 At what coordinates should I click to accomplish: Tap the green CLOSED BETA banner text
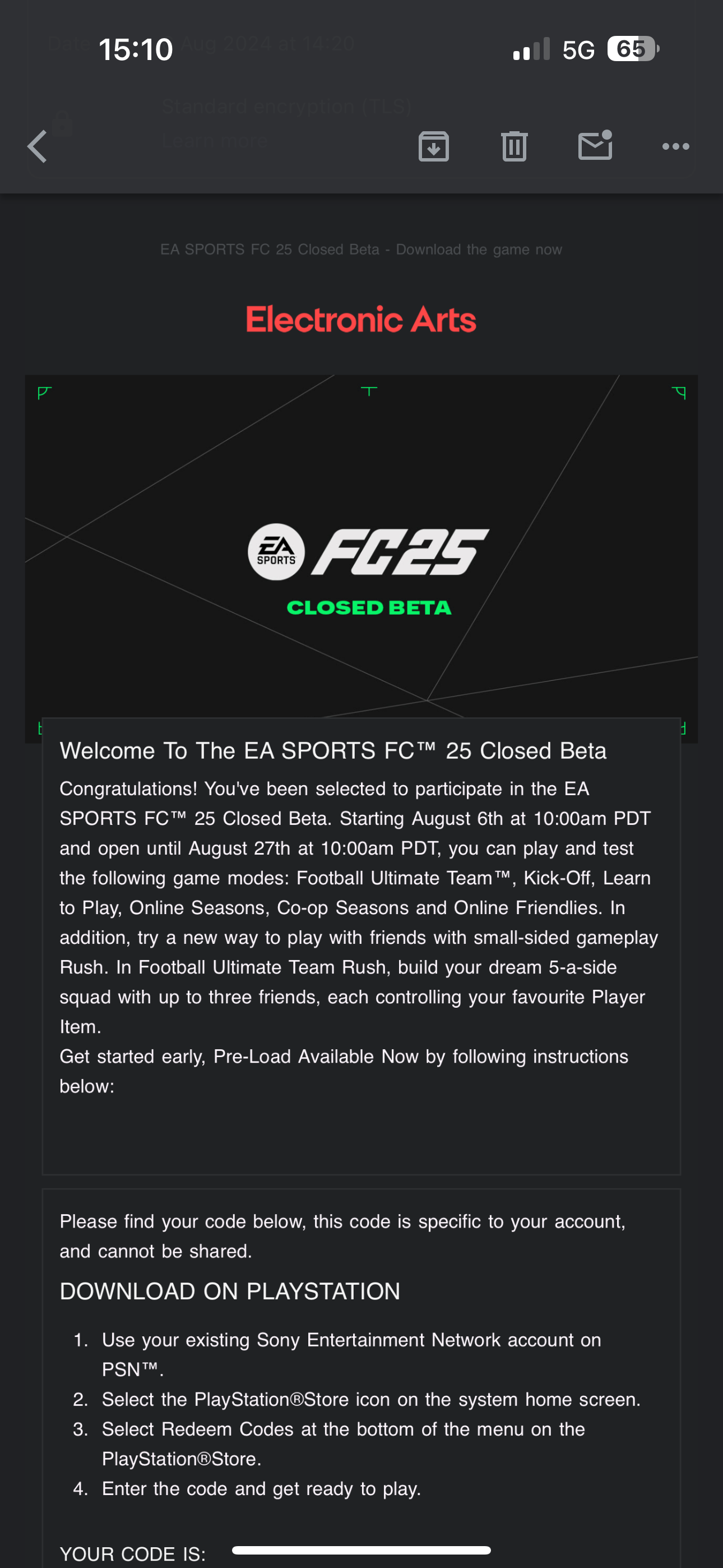[369, 607]
